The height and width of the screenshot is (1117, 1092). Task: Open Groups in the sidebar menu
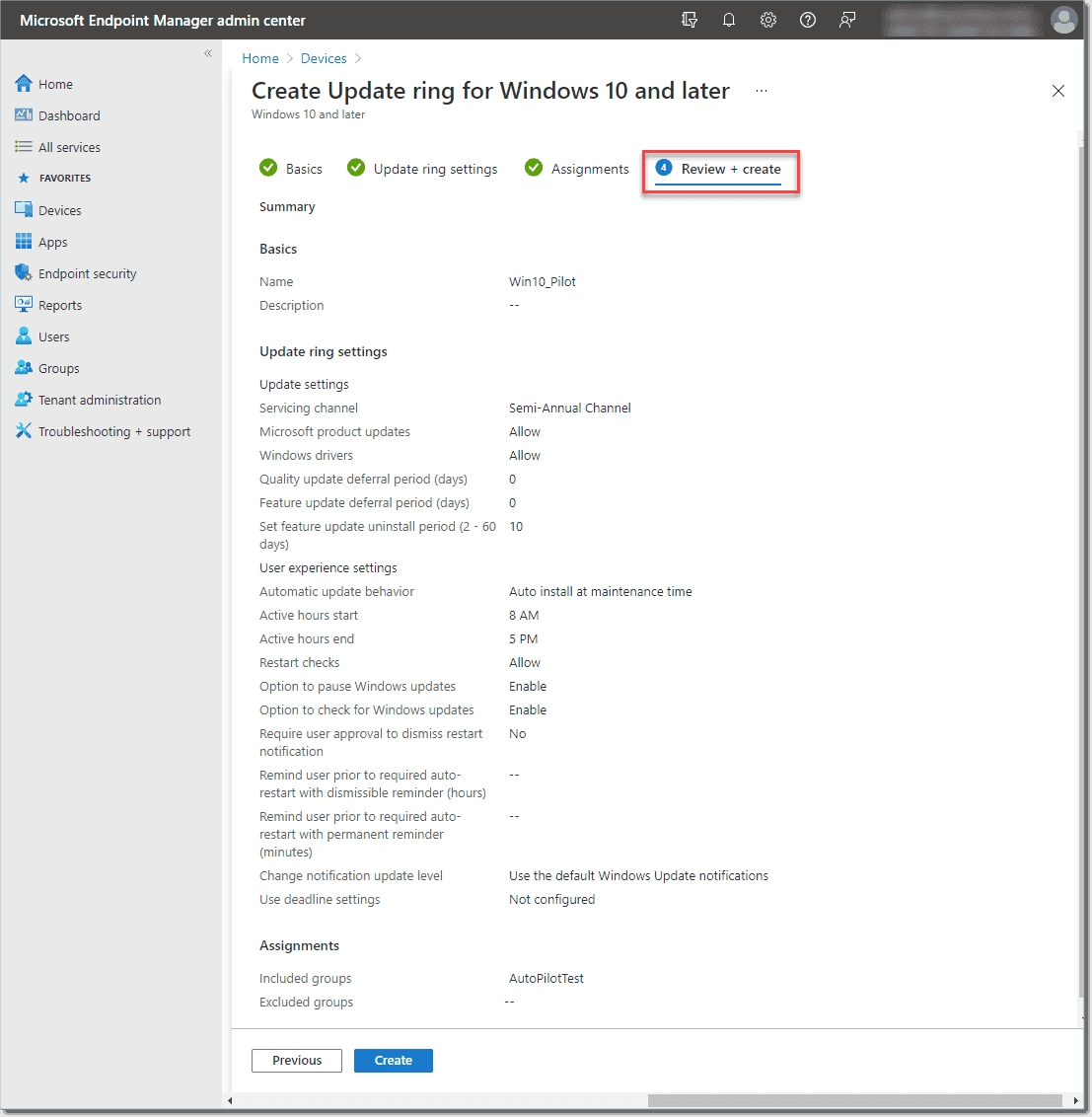click(x=59, y=368)
